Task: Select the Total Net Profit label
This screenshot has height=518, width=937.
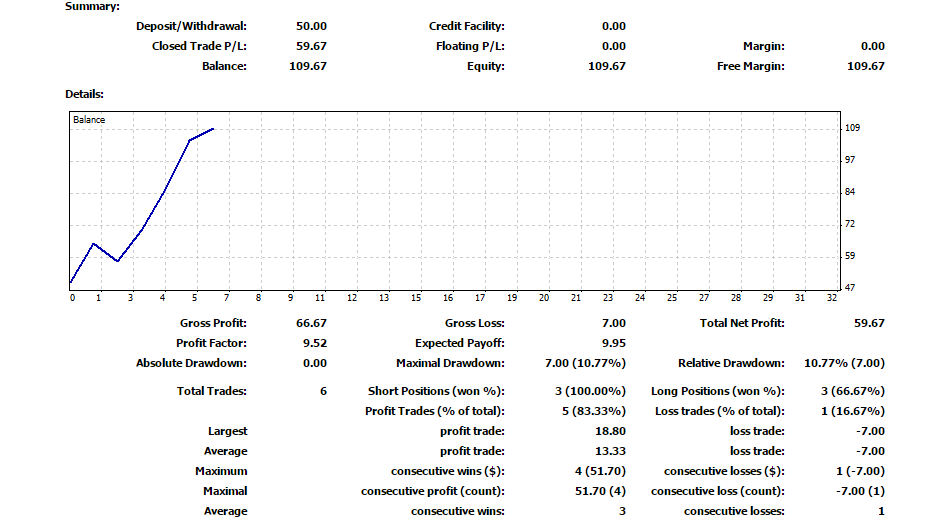Action: click(x=742, y=323)
